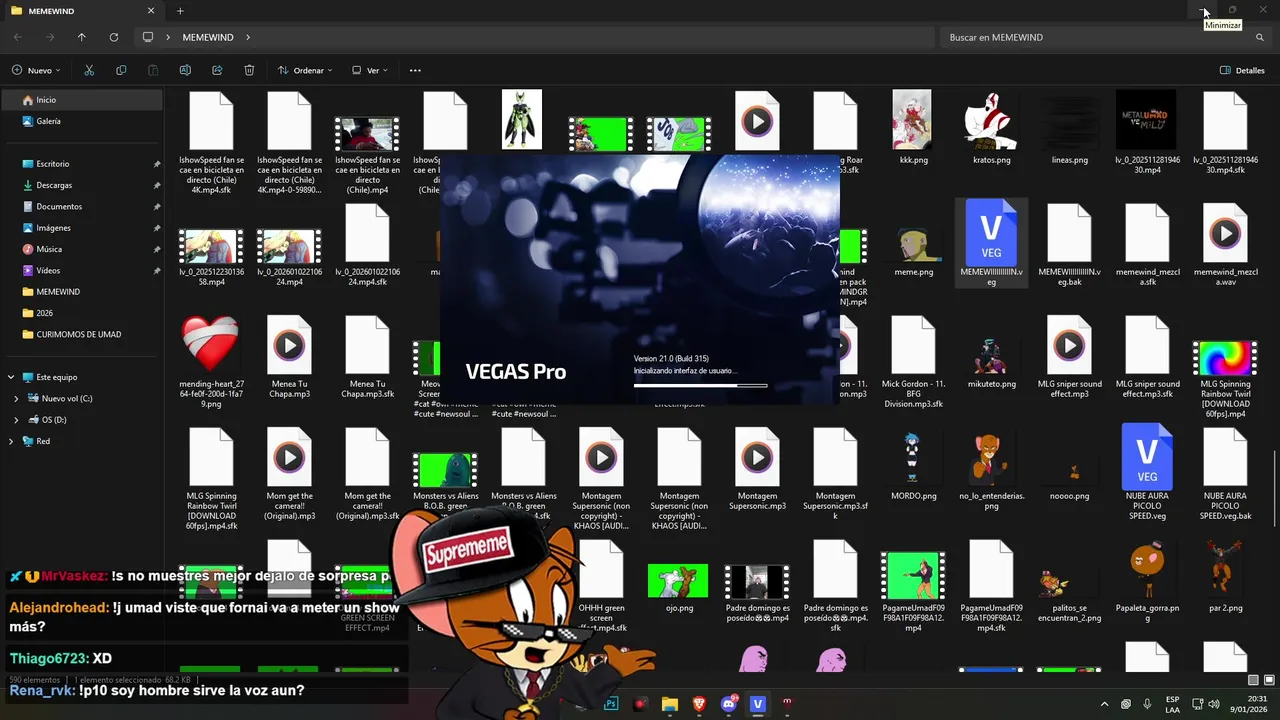Image resolution: width=1280 pixels, height=720 pixels.
Task: Click the This PC monitor icon in address bar
Action: pos(148,37)
